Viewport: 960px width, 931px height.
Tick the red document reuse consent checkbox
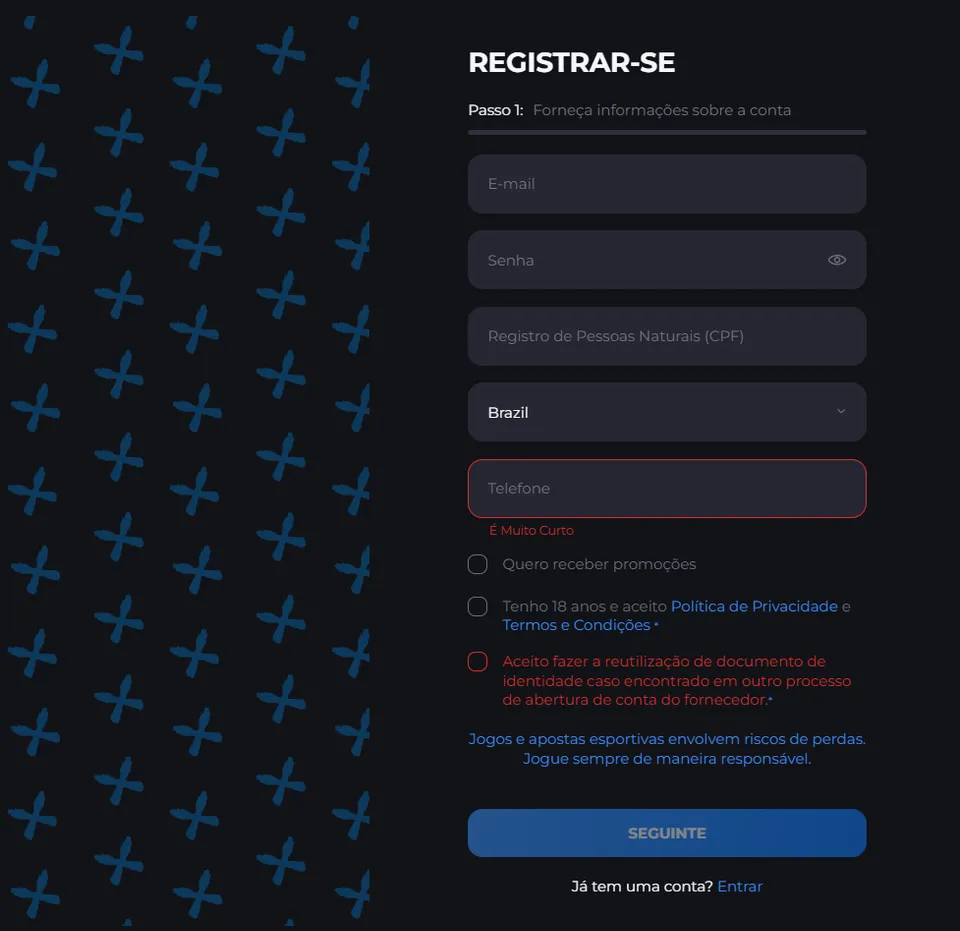(478, 662)
